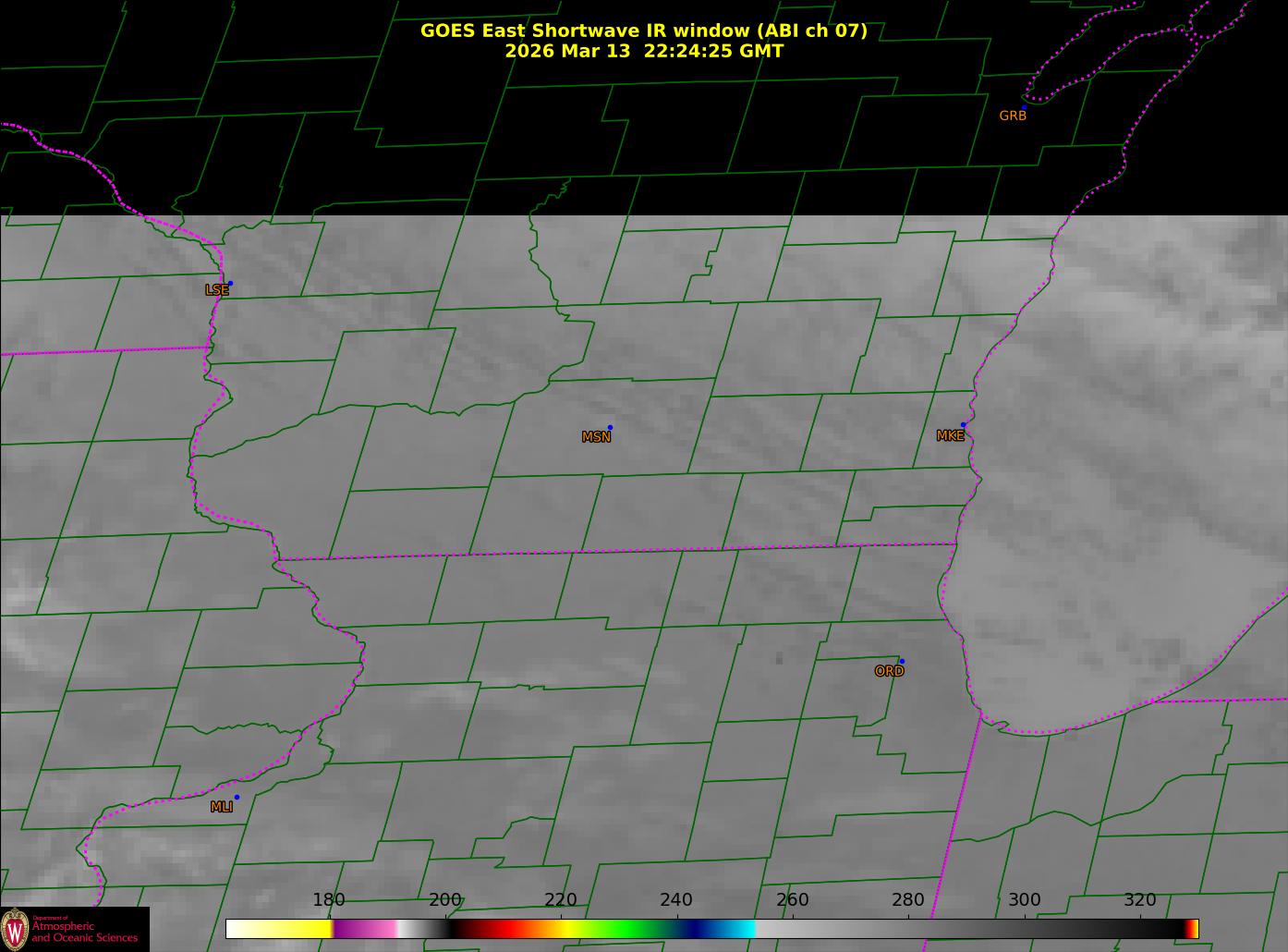Click the LSE station marker dot
1288x952 pixels.
(230, 284)
